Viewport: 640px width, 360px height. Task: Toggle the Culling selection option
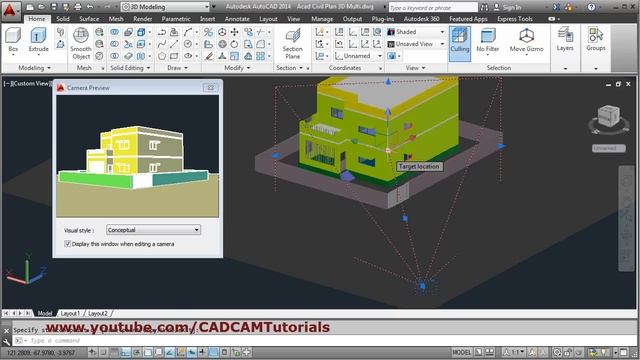[460, 44]
